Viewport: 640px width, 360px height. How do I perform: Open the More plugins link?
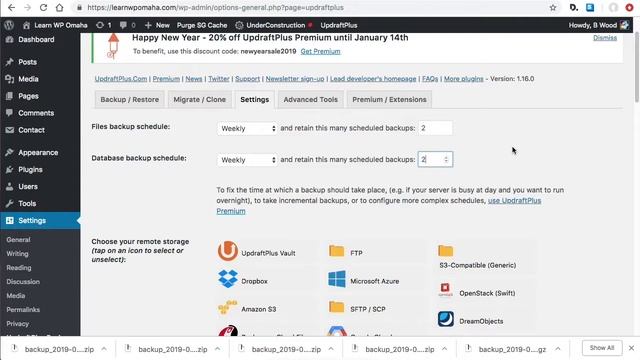[x=464, y=79]
